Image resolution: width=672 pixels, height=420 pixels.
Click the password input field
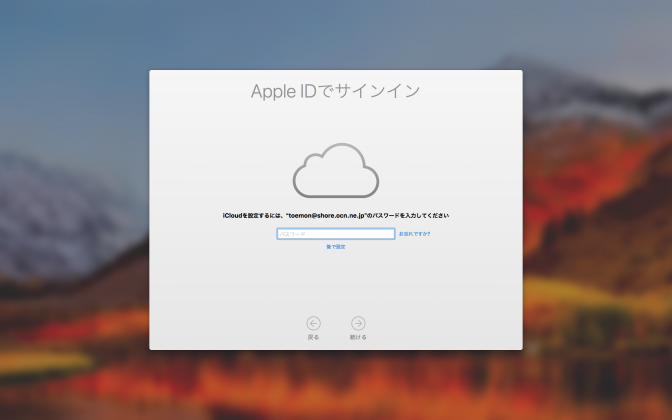(336, 234)
